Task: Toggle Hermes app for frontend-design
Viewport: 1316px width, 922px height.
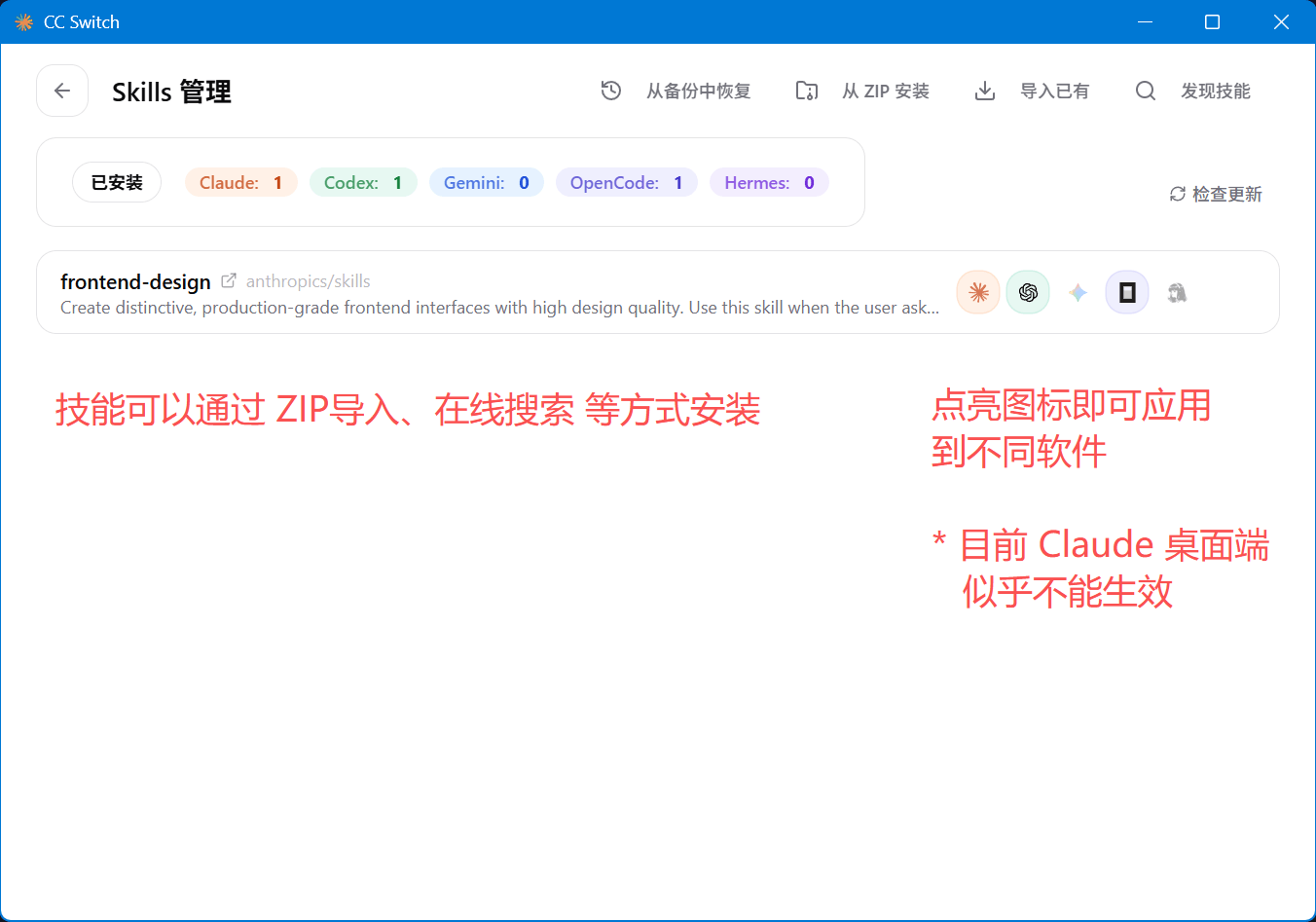Action: (1177, 292)
